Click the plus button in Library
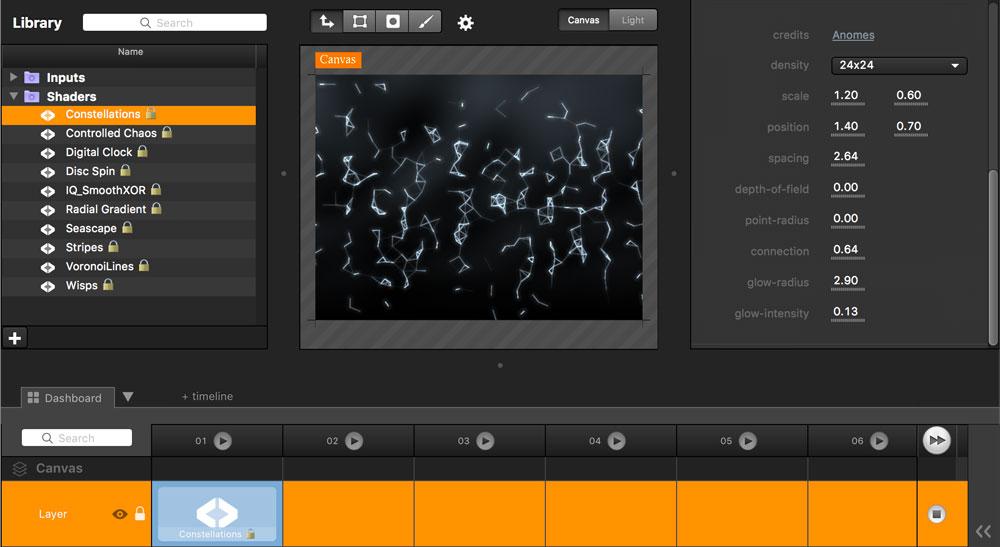Image resolution: width=1000 pixels, height=547 pixels. [15, 338]
